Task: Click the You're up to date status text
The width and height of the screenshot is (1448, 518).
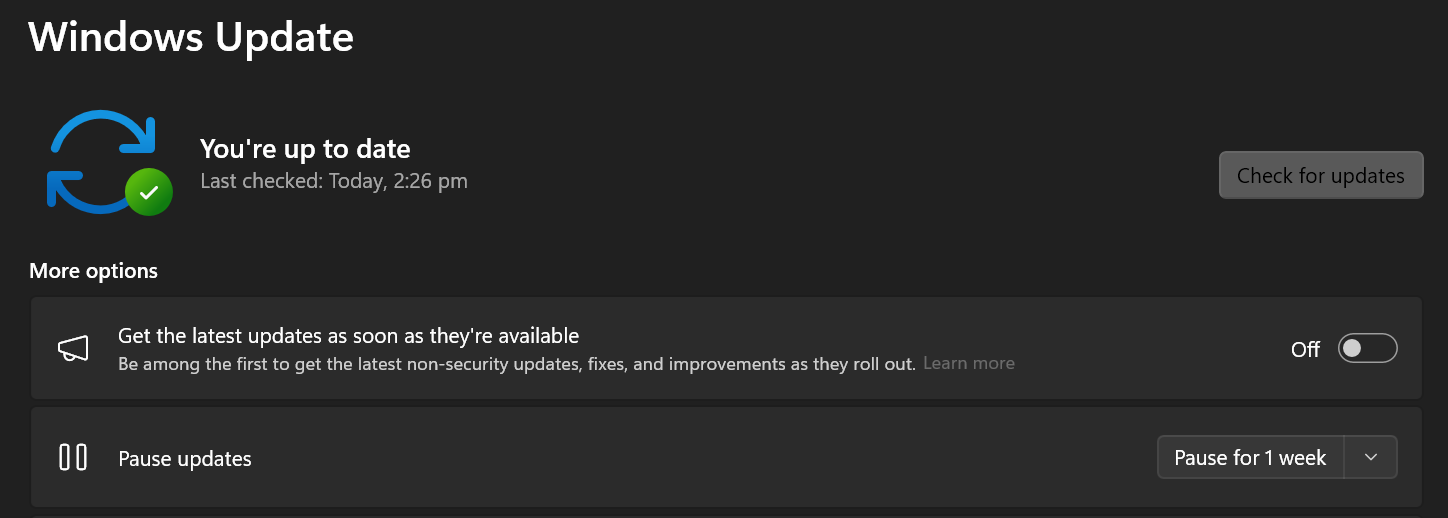Action: tap(305, 149)
